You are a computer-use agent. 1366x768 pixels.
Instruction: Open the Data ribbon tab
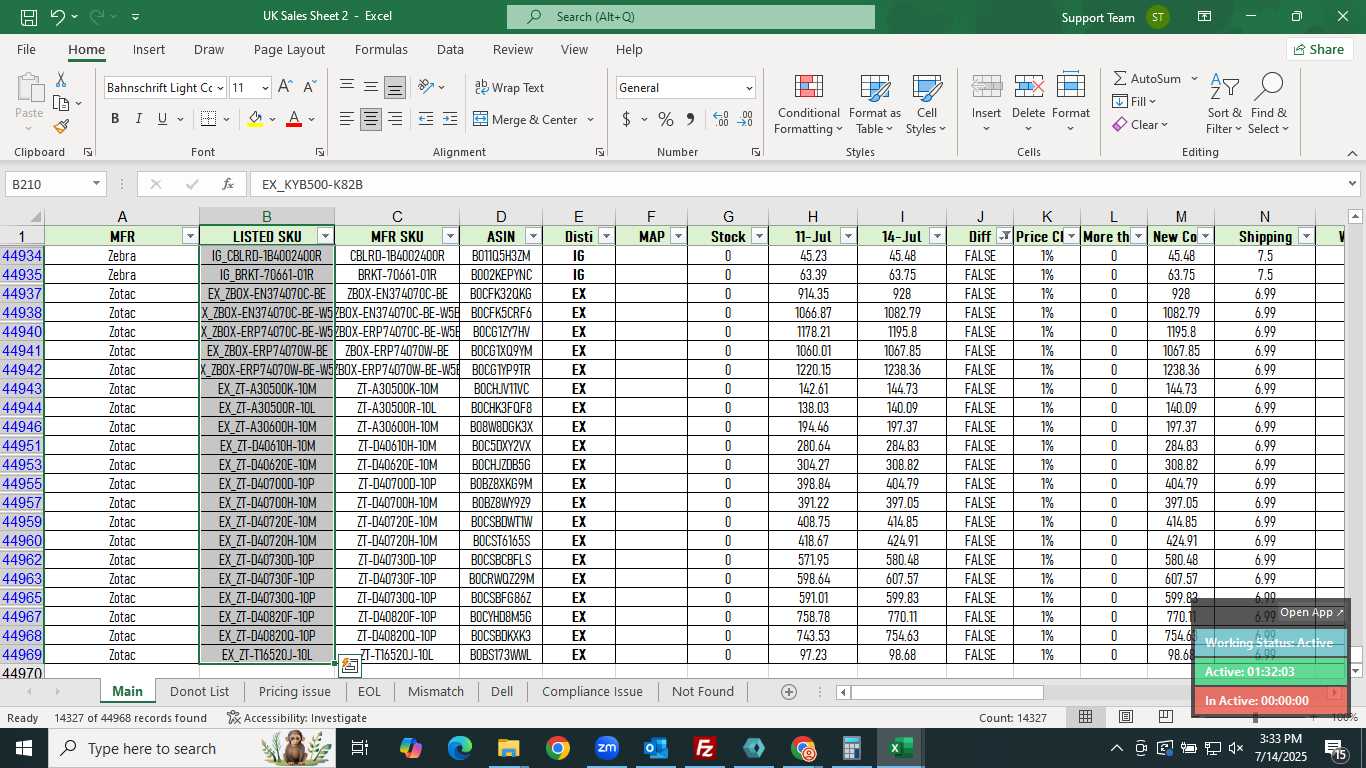click(x=450, y=49)
